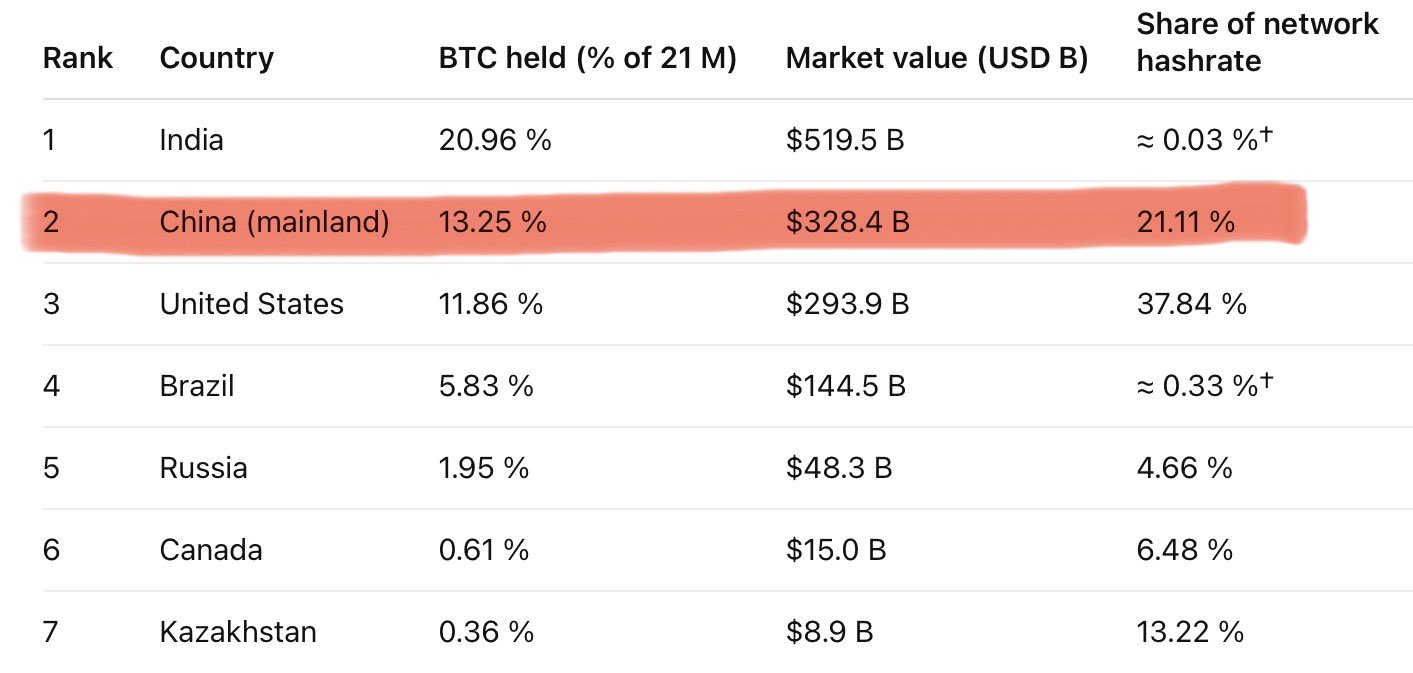Click the Rank column header
Image resolution: width=1413 pixels, height=673 pixels.
point(78,58)
